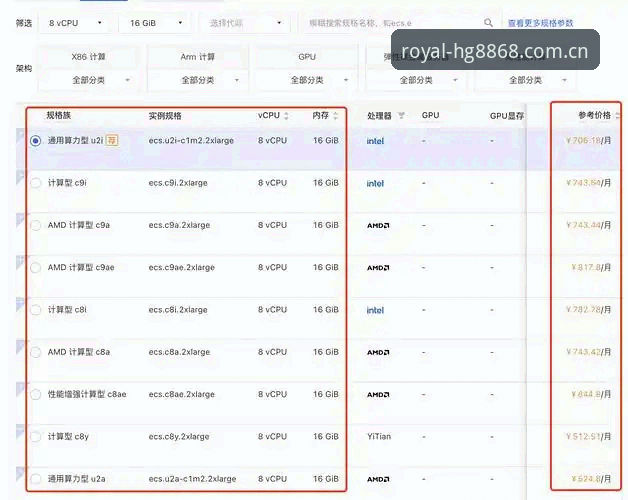This screenshot has width=628, height=500.
Task: Expand the last architecture 全部分类 dropdown
Action: tap(525, 80)
